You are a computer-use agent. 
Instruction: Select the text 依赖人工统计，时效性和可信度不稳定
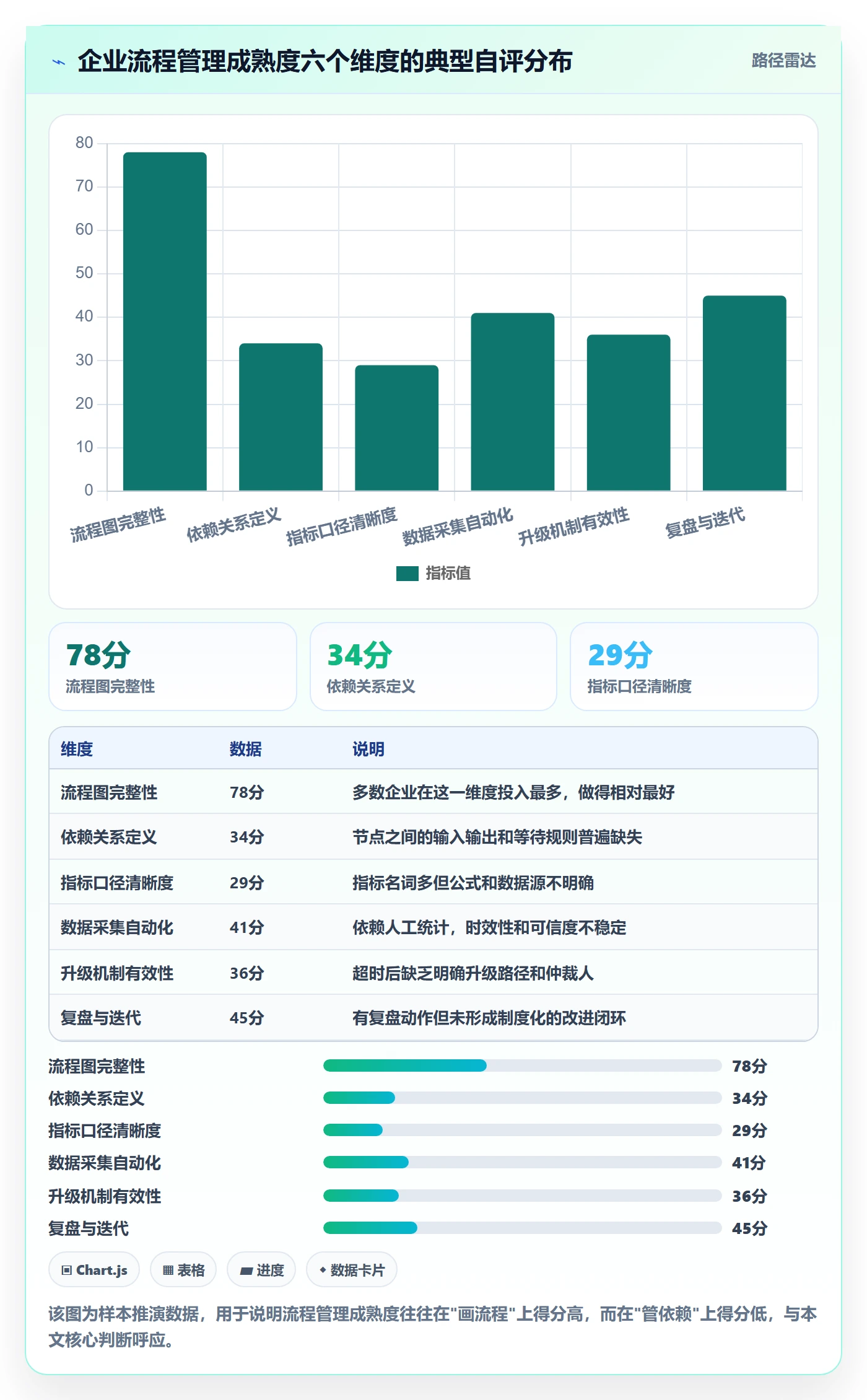pos(489,927)
